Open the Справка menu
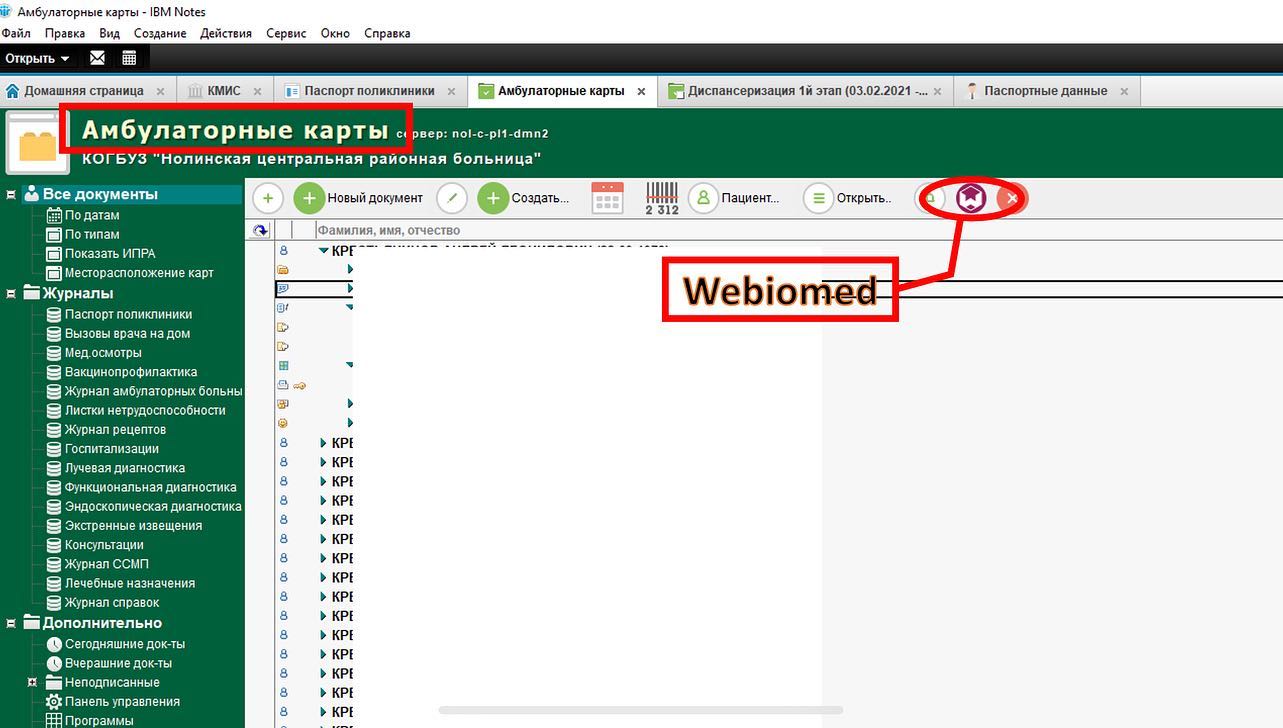This screenshot has height=728, width=1283. 387,33
